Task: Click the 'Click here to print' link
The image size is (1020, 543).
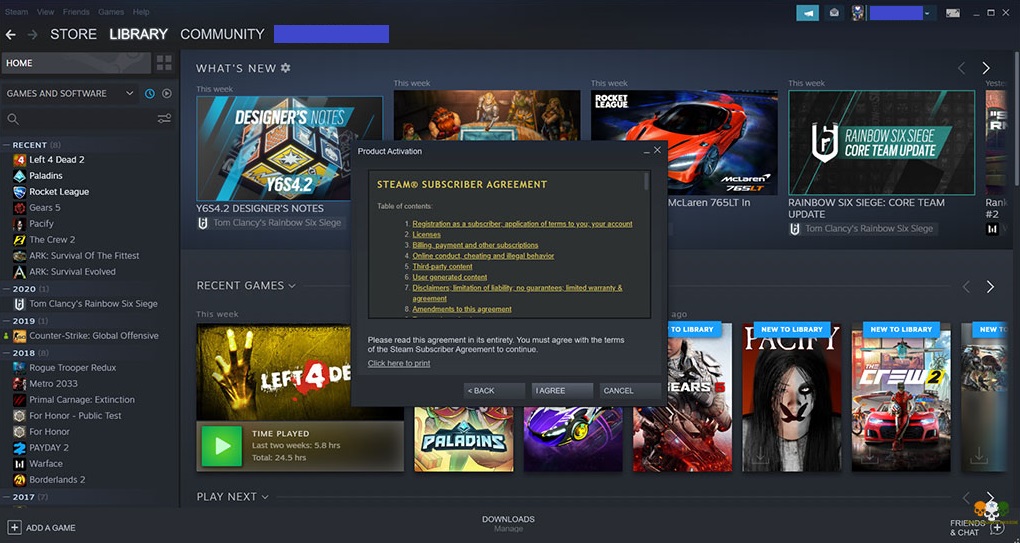Action: pos(399,364)
